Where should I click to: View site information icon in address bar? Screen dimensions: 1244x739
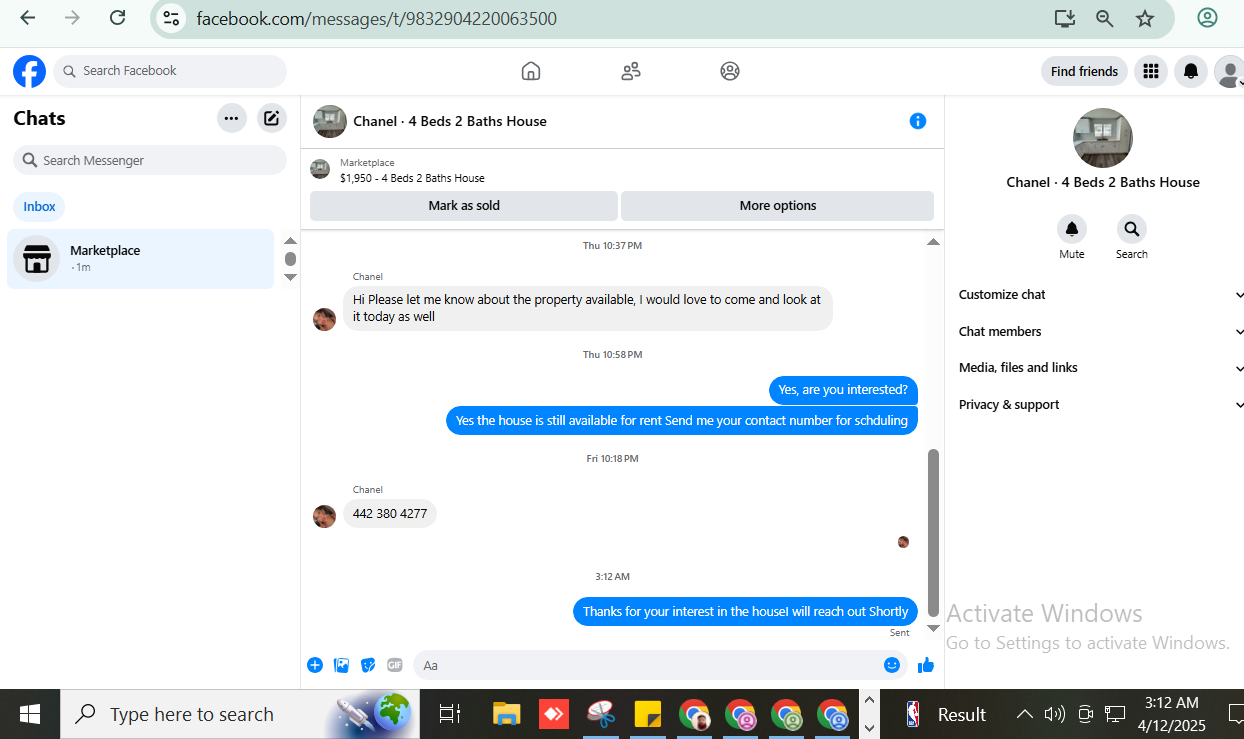tap(171, 18)
